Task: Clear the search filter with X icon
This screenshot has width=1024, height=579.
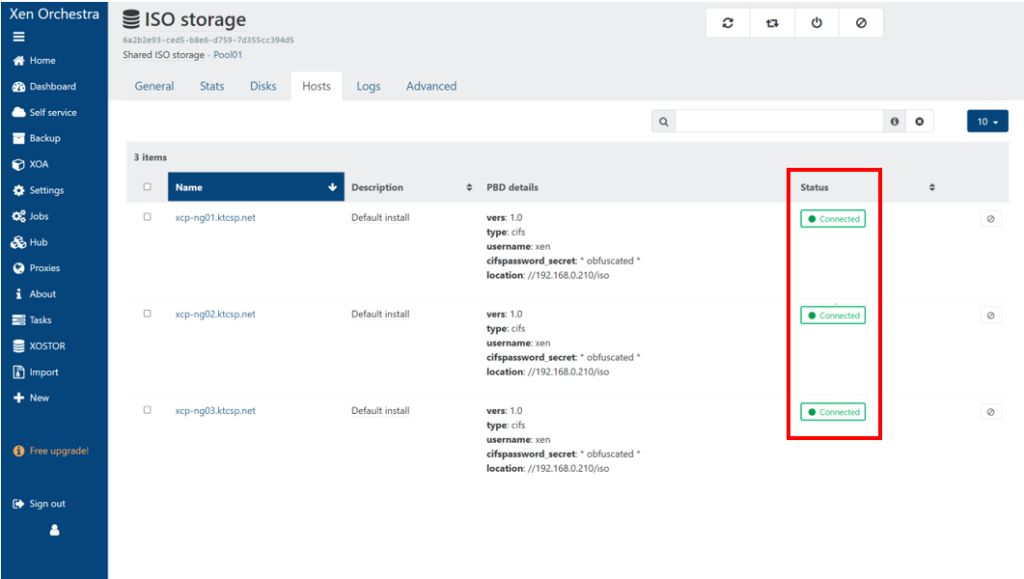Action: 919,122
